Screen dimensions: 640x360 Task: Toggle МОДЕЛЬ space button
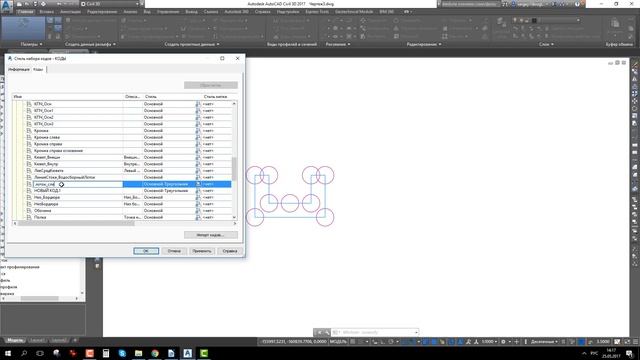pos(338,342)
